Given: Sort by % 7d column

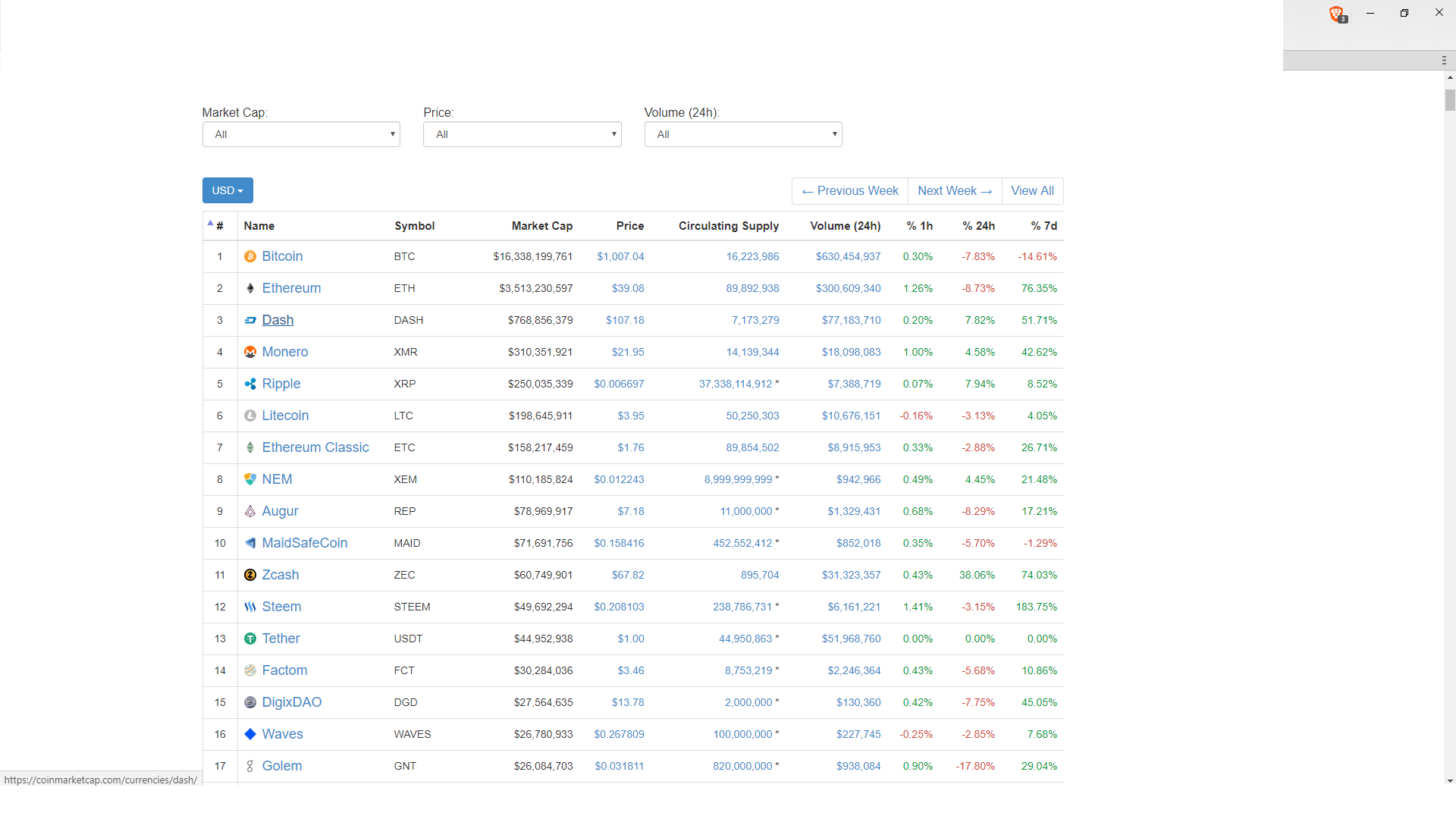Looking at the screenshot, I should point(1044,226).
